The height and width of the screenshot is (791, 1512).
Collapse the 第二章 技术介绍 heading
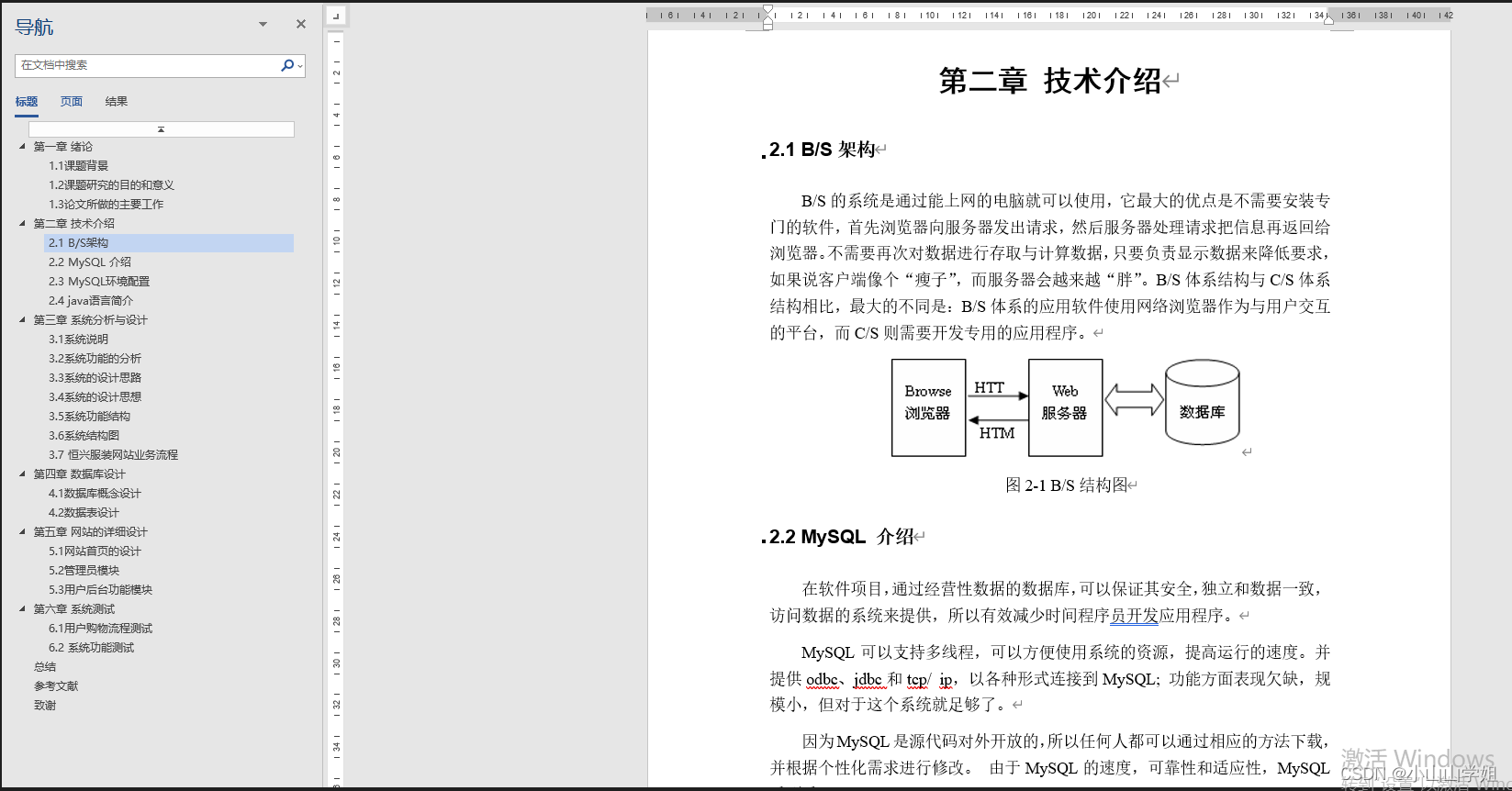(x=23, y=223)
